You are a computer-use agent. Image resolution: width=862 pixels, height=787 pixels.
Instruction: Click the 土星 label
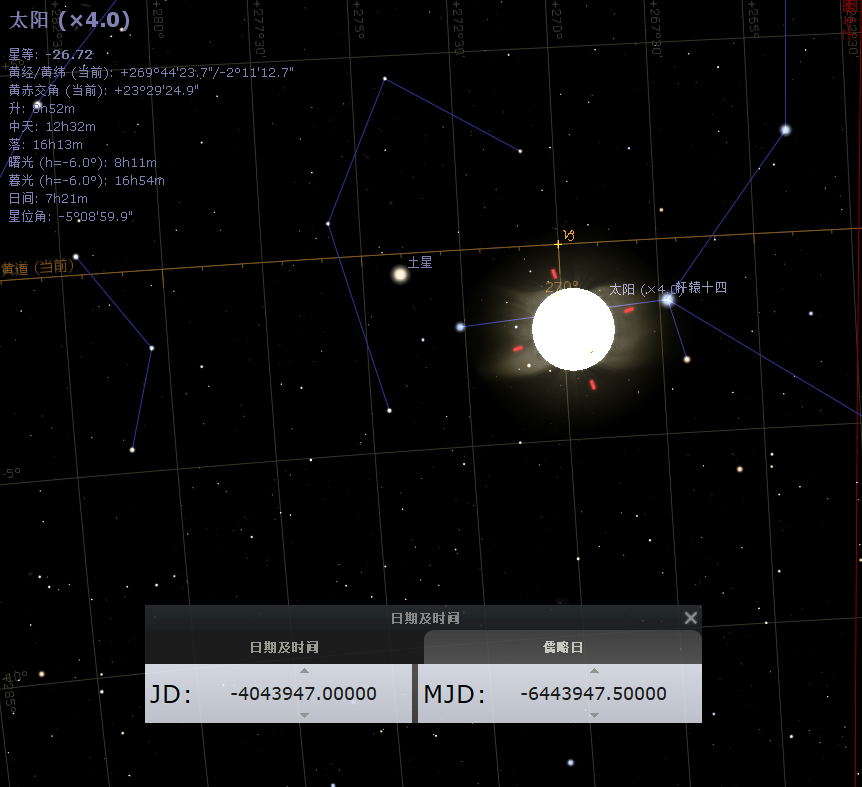pyautogui.click(x=420, y=262)
